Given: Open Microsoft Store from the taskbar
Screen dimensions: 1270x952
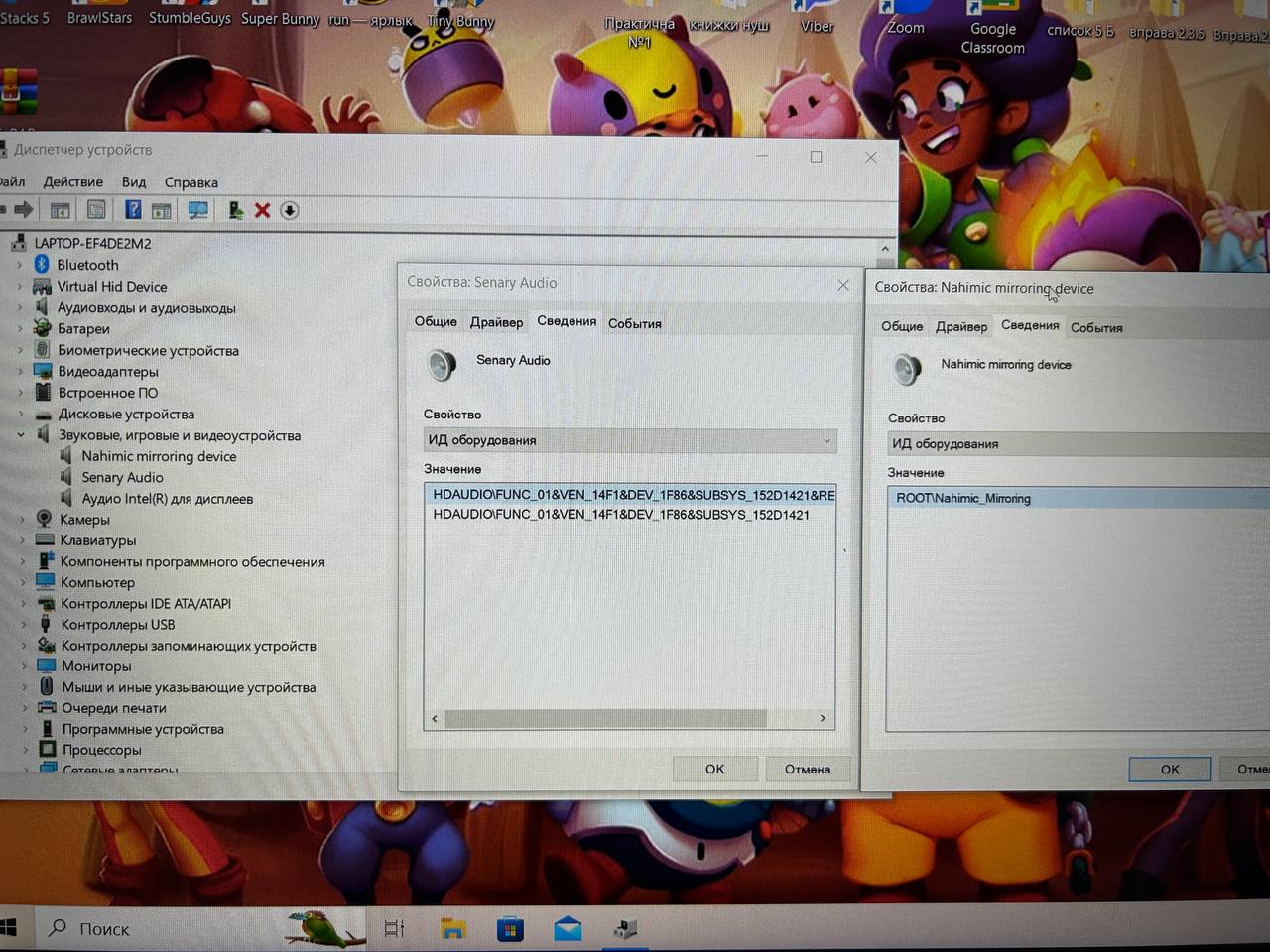Looking at the screenshot, I should tap(510, 929).
